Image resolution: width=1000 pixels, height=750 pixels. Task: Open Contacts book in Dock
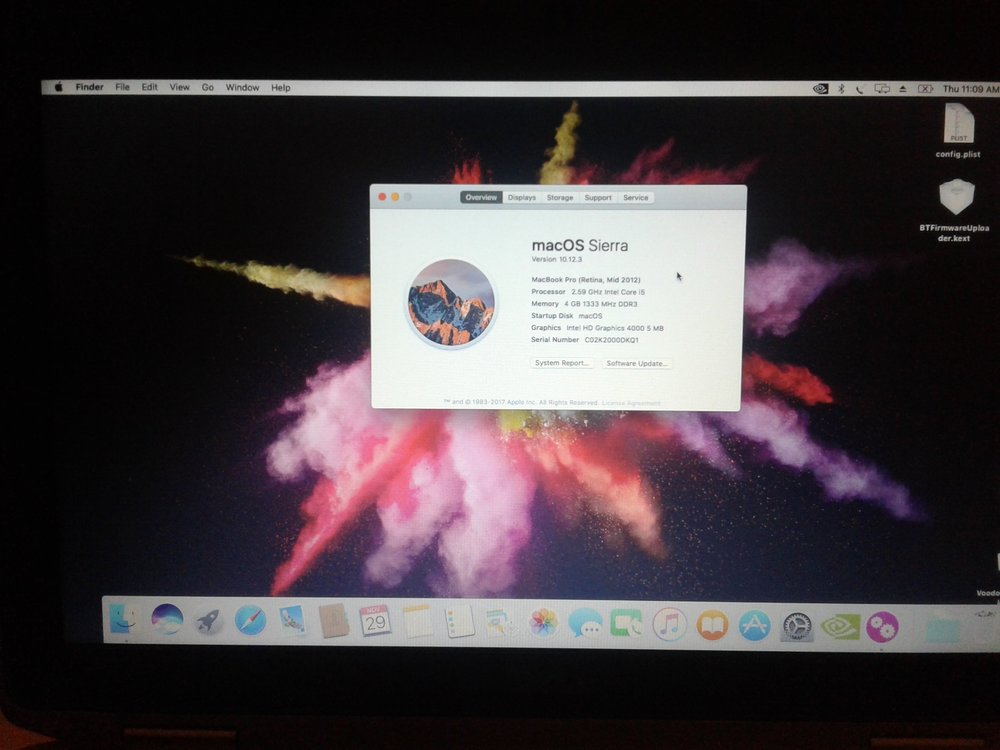tap(334, 621)
